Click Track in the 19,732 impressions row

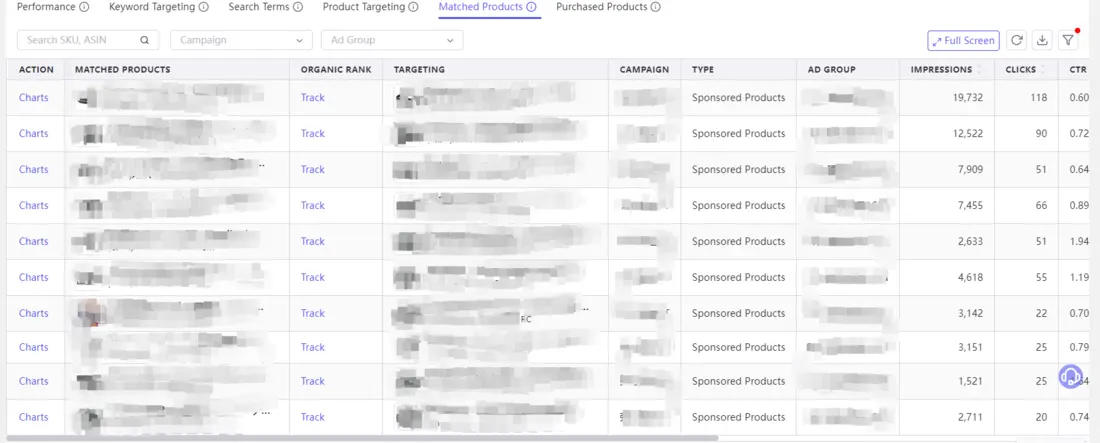tap(313, 98)
